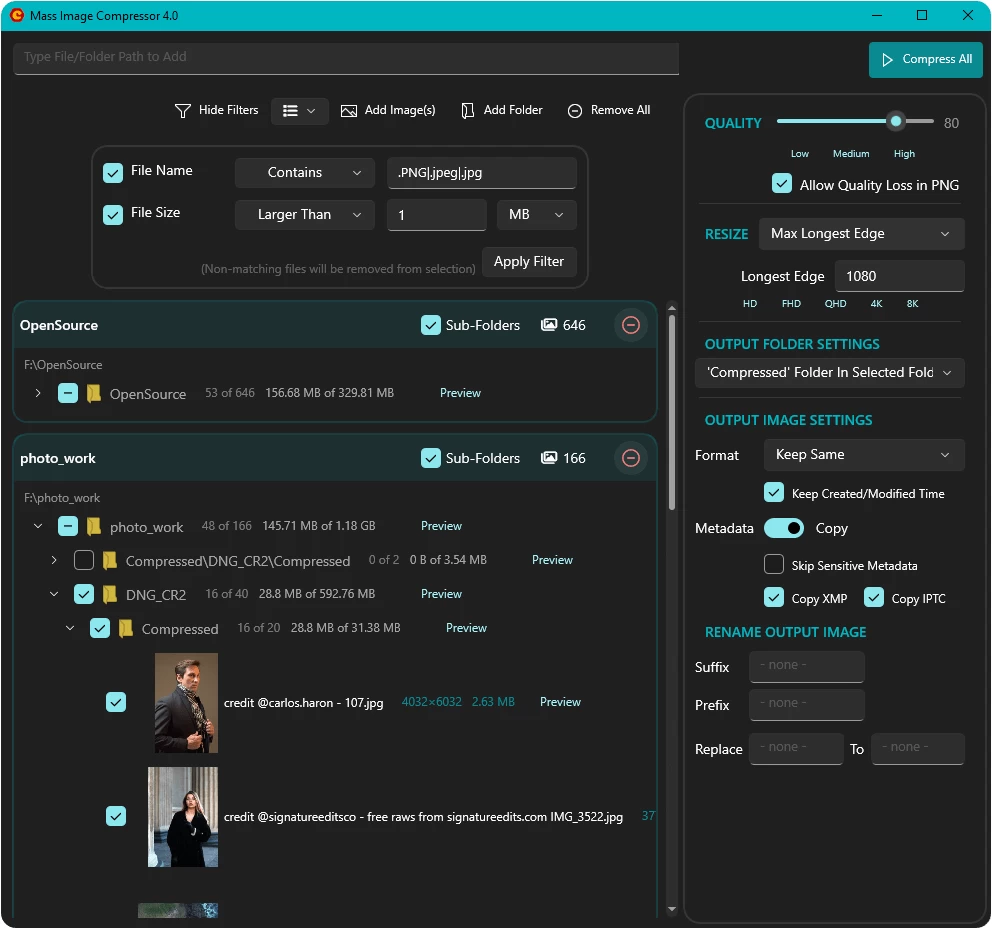Enable Skip Sensitive Metadata checkbox

click(x=774, y=565)
